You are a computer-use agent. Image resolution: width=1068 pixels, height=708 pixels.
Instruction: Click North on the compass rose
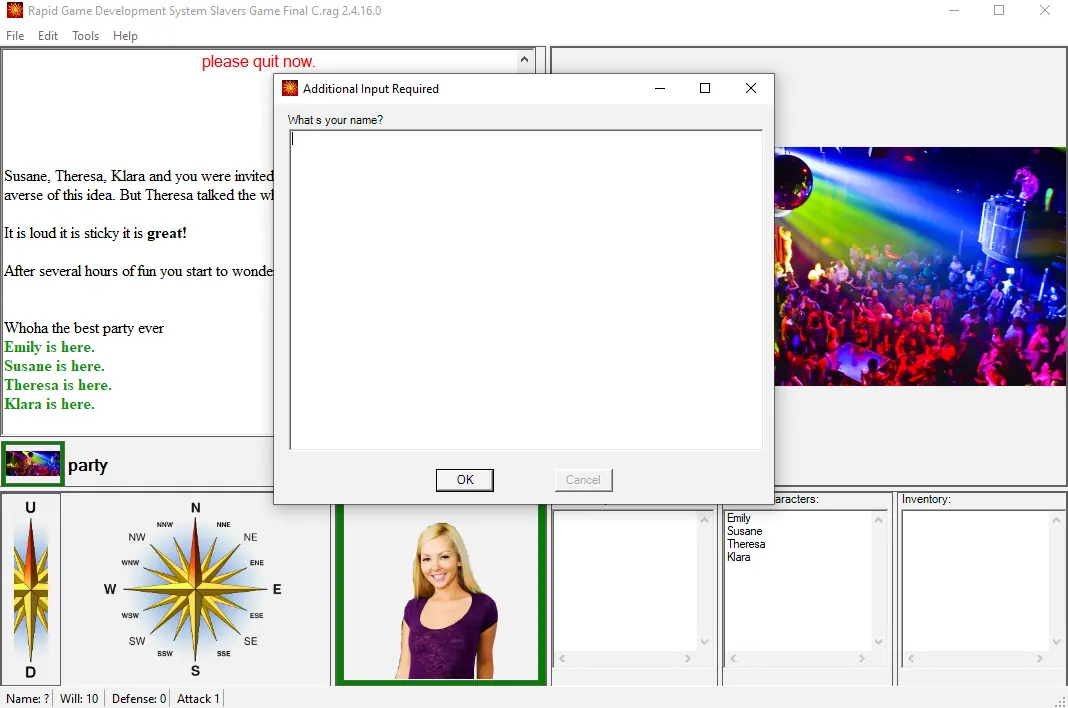point(195,508)
